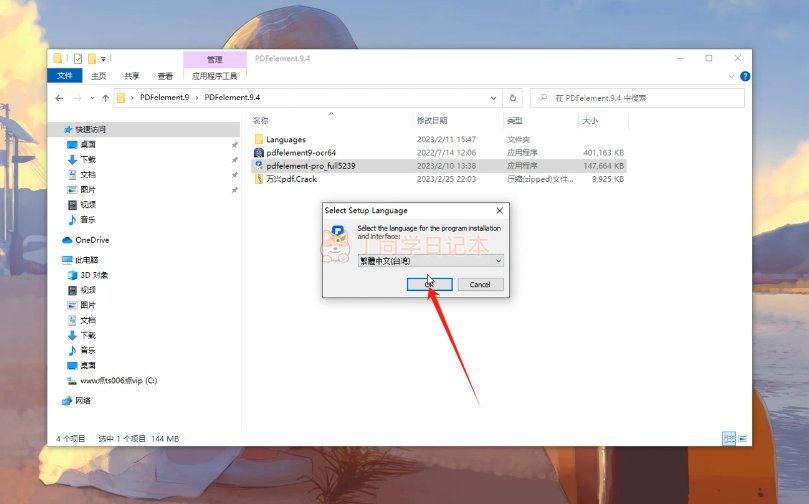Select the pdfelement9-ocr64 file

tap(301, 153)
